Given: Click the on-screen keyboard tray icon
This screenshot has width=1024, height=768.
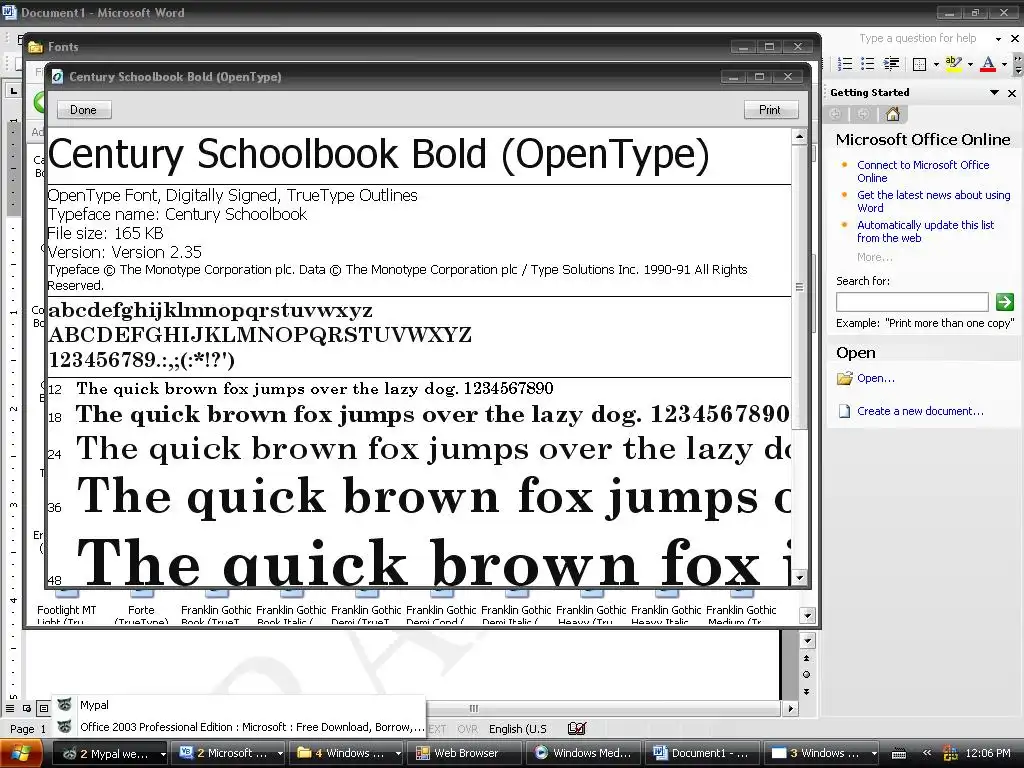Looking at the screenshot, I should [899, 754].
